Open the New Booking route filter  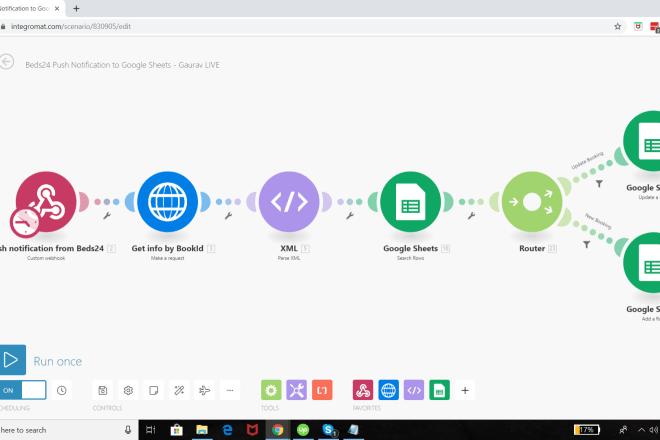[586, 244]
